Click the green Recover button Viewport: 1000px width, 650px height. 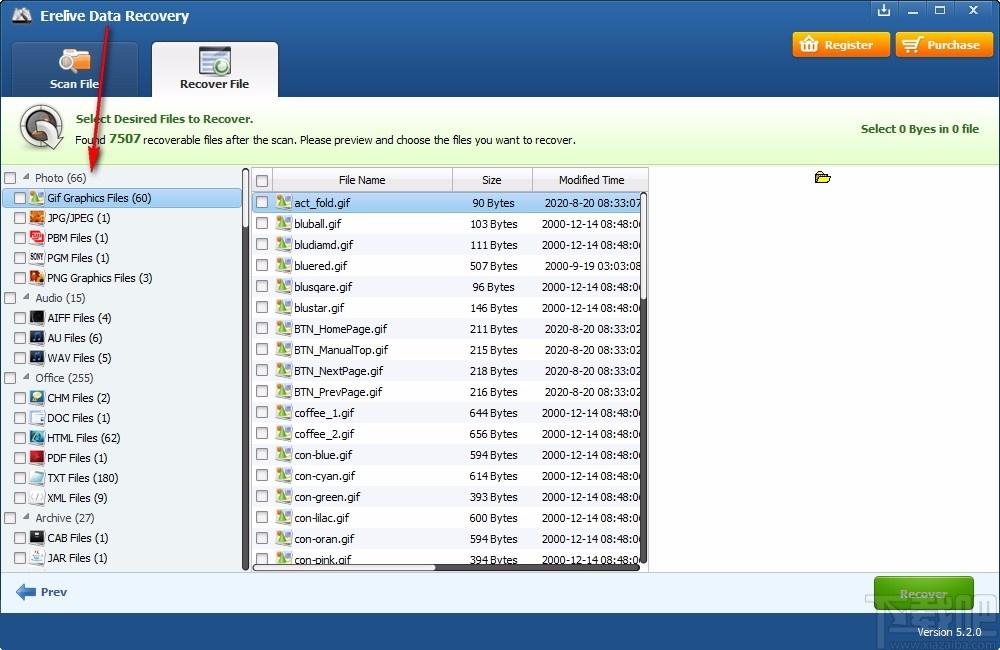coord(923,594)
